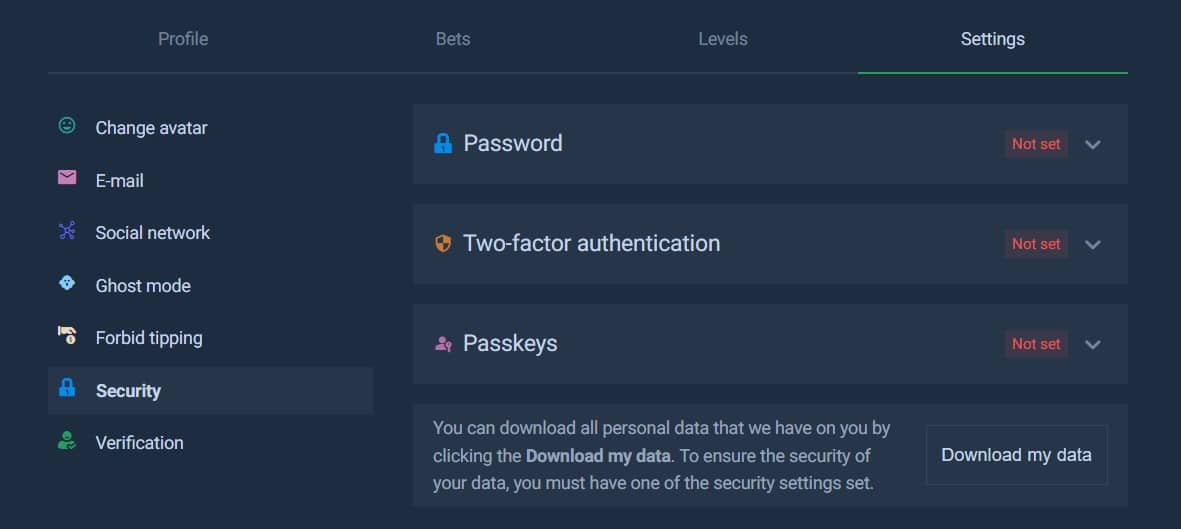The height and width of the screenshot is (529, 1181).
Task: Click the E-mail envelope icon
Action: tap(67, 178)
